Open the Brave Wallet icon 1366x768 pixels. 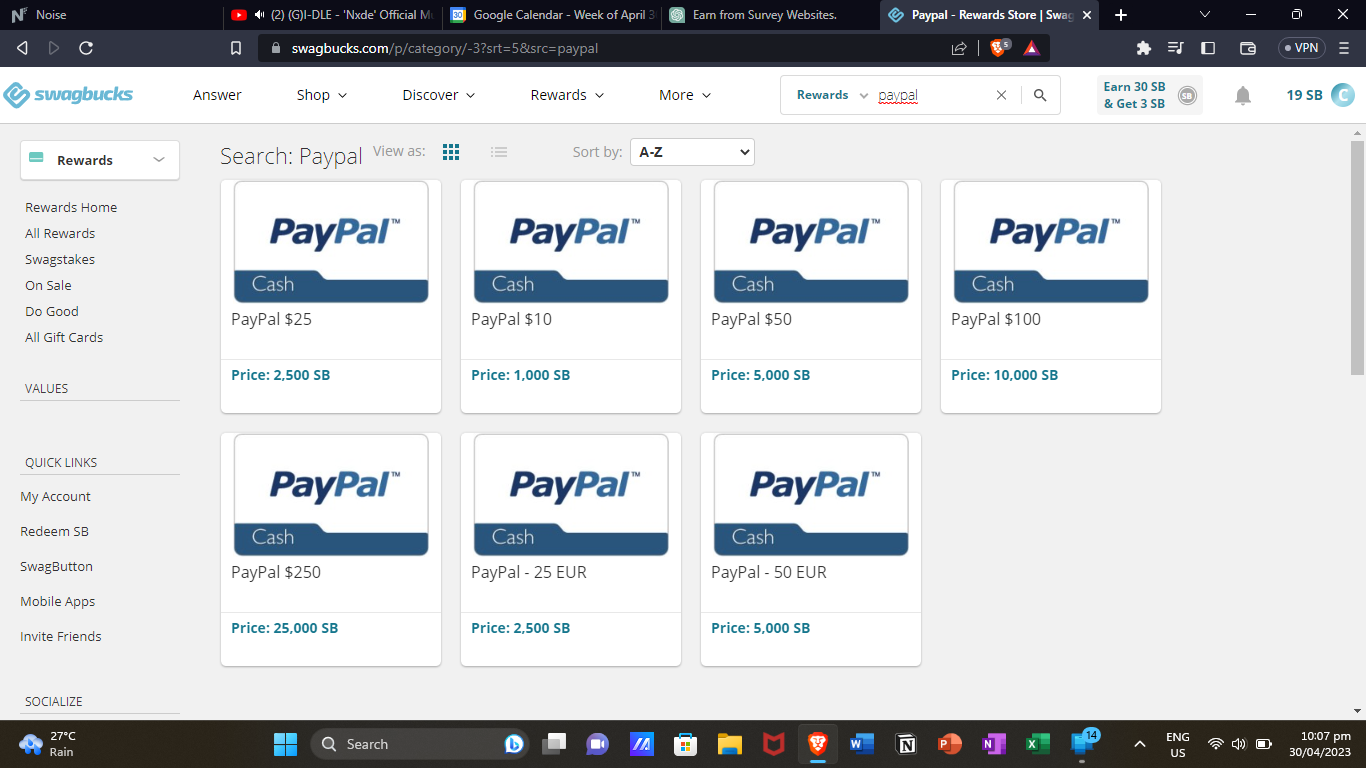coord(1247,48)
